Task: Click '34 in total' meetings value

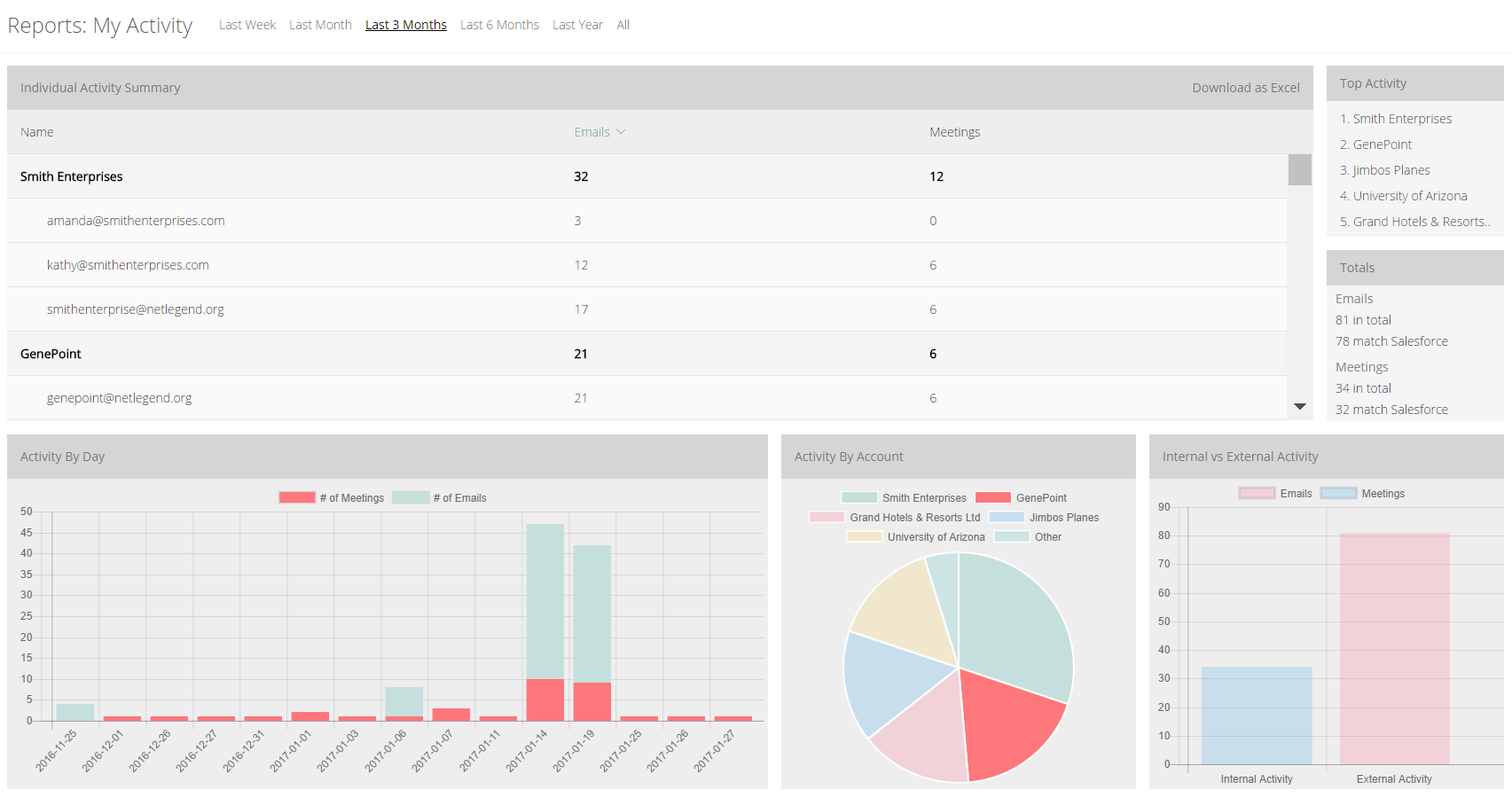Action: coord(1363,388)
